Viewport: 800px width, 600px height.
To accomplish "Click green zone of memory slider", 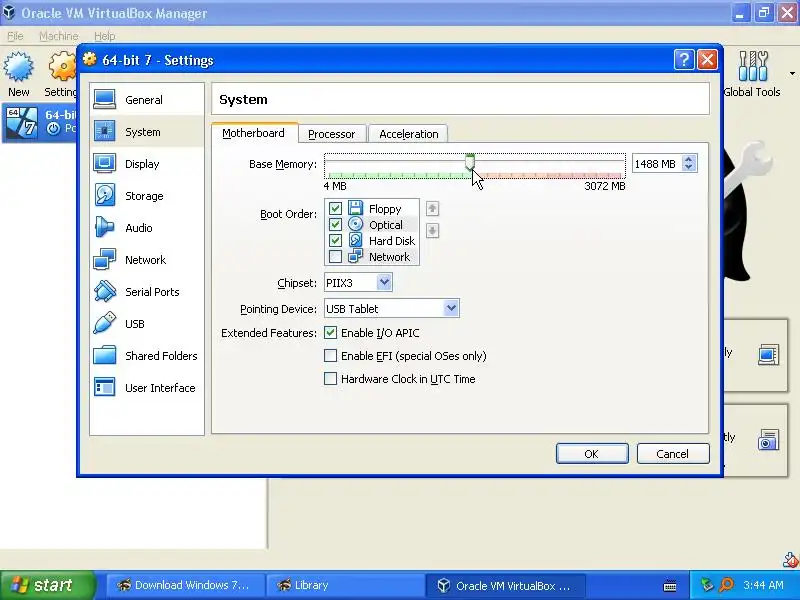I will (x=399, y=176).
